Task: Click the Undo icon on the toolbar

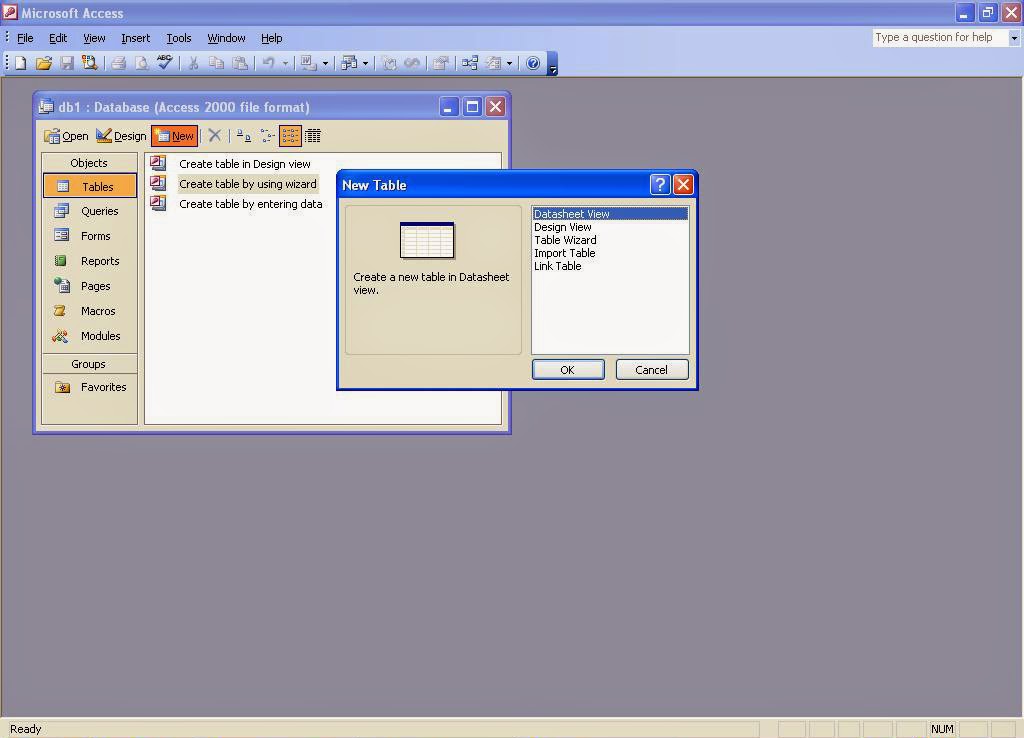Action: pos(268,63)
